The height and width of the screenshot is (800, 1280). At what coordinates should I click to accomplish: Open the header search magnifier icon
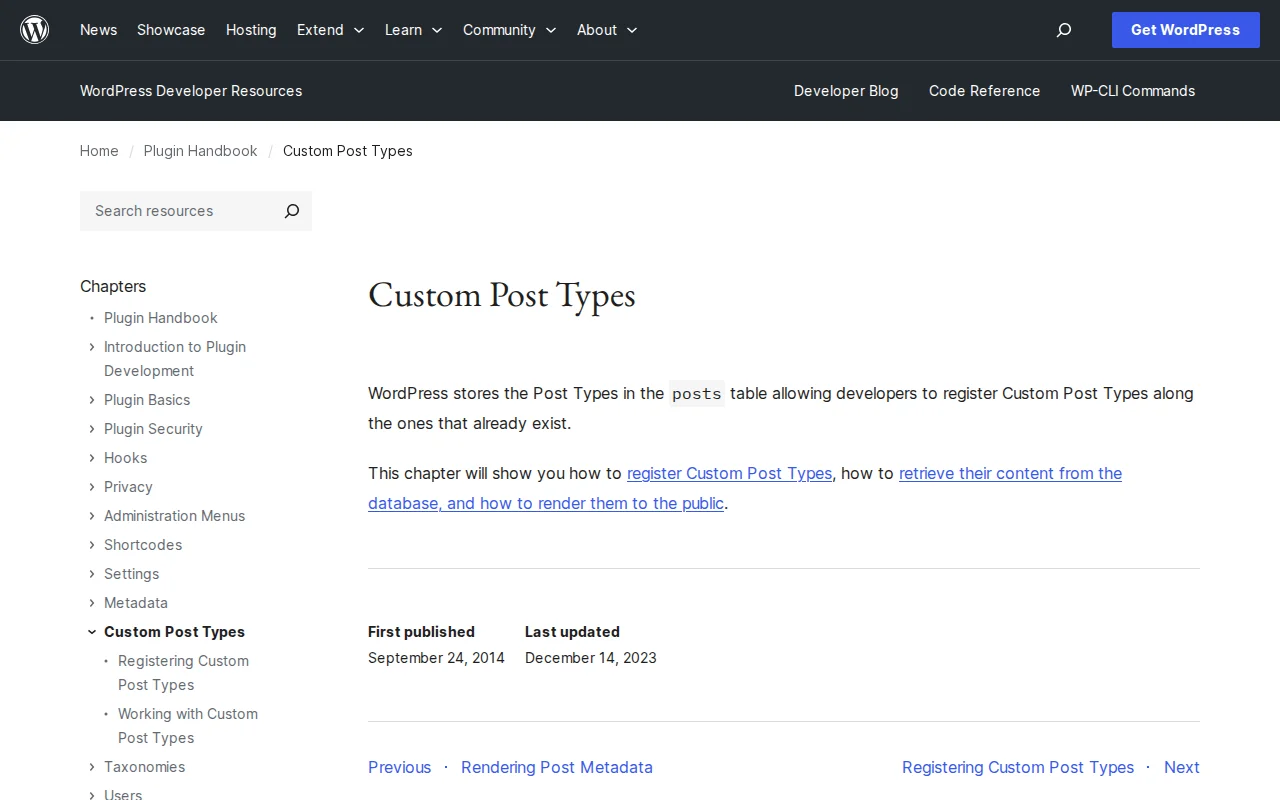[1063, 30]
